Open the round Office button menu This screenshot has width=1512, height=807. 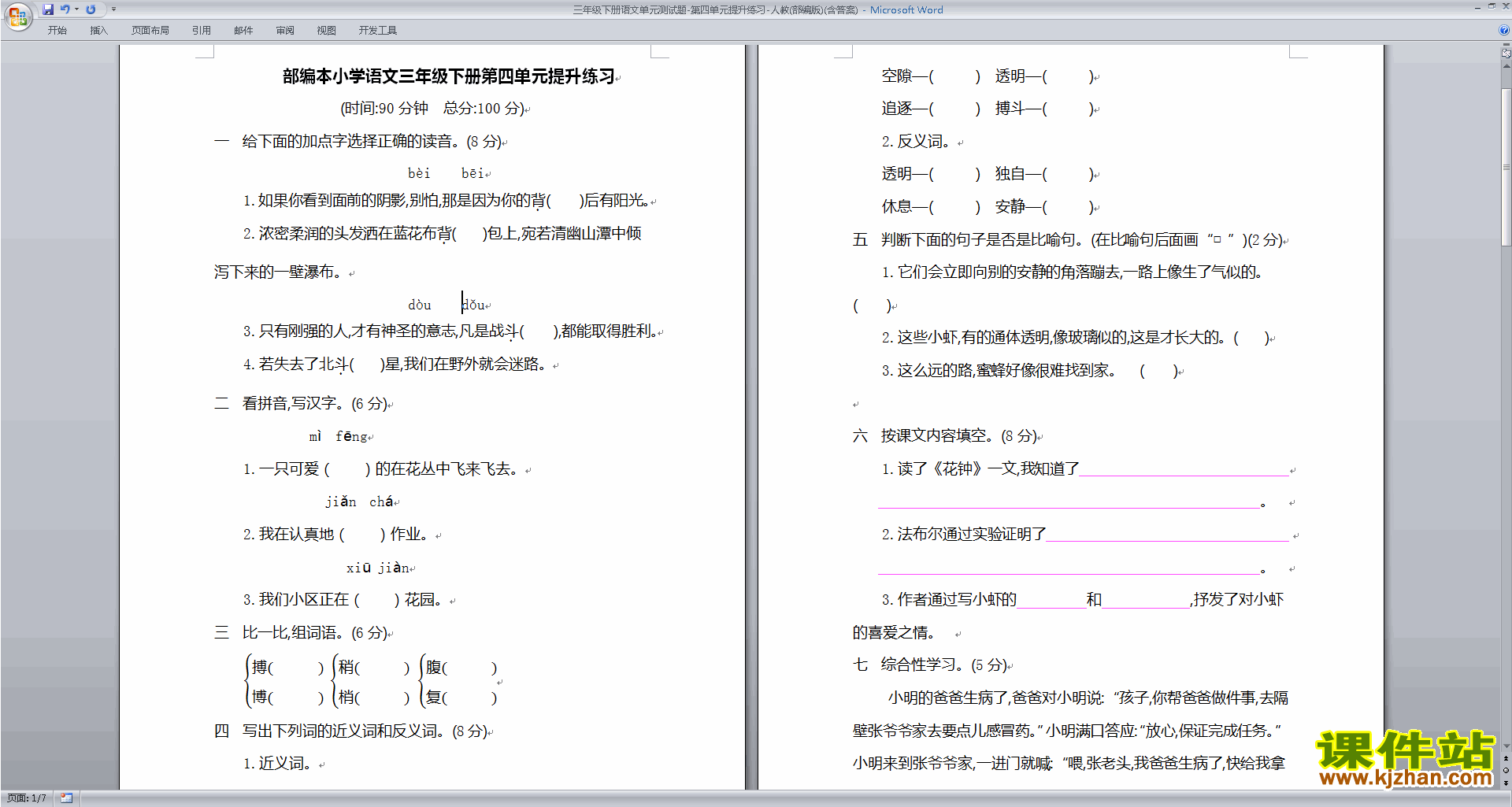17,16
